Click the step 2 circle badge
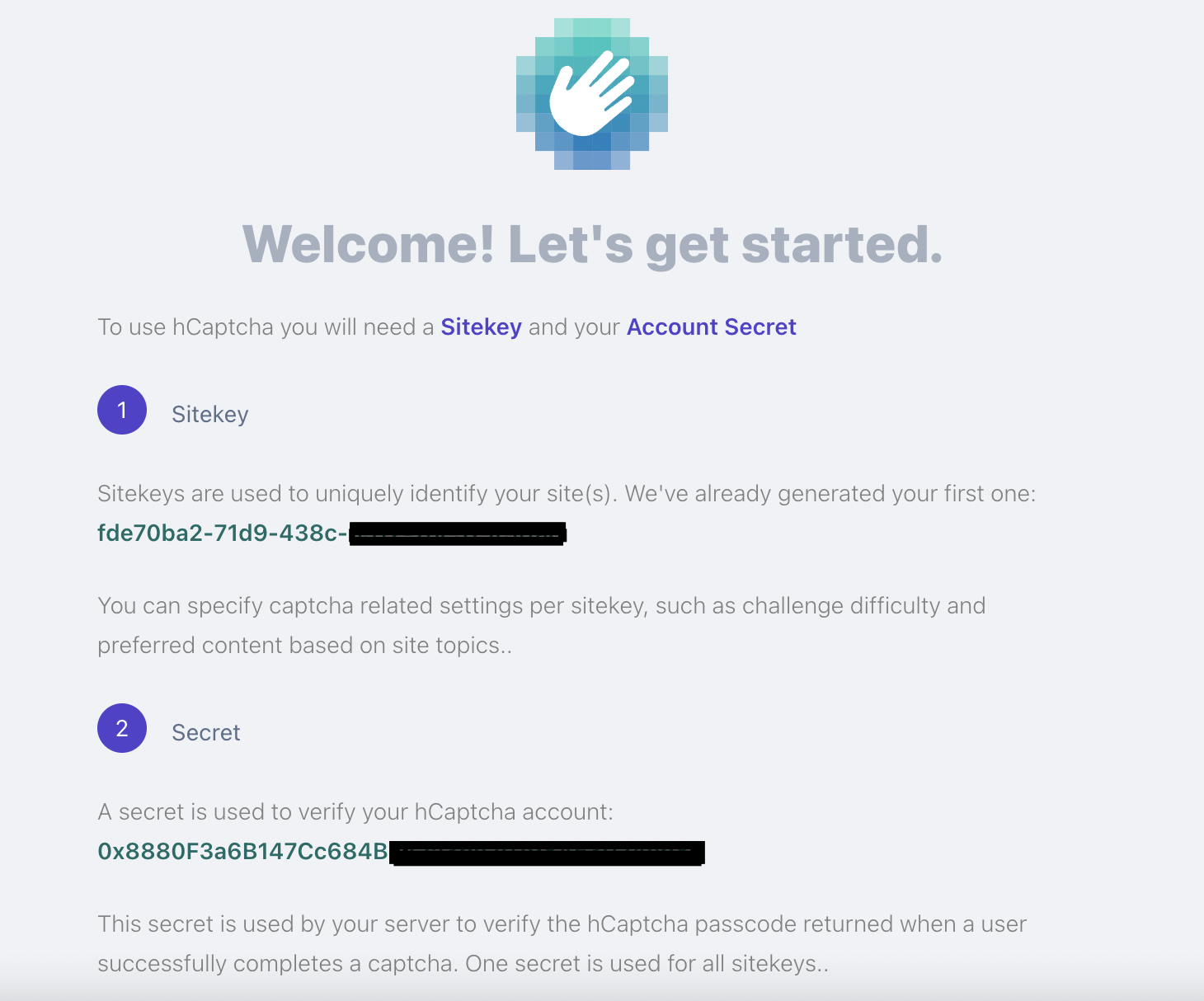1204x1001 pixels. coord(122,728)
